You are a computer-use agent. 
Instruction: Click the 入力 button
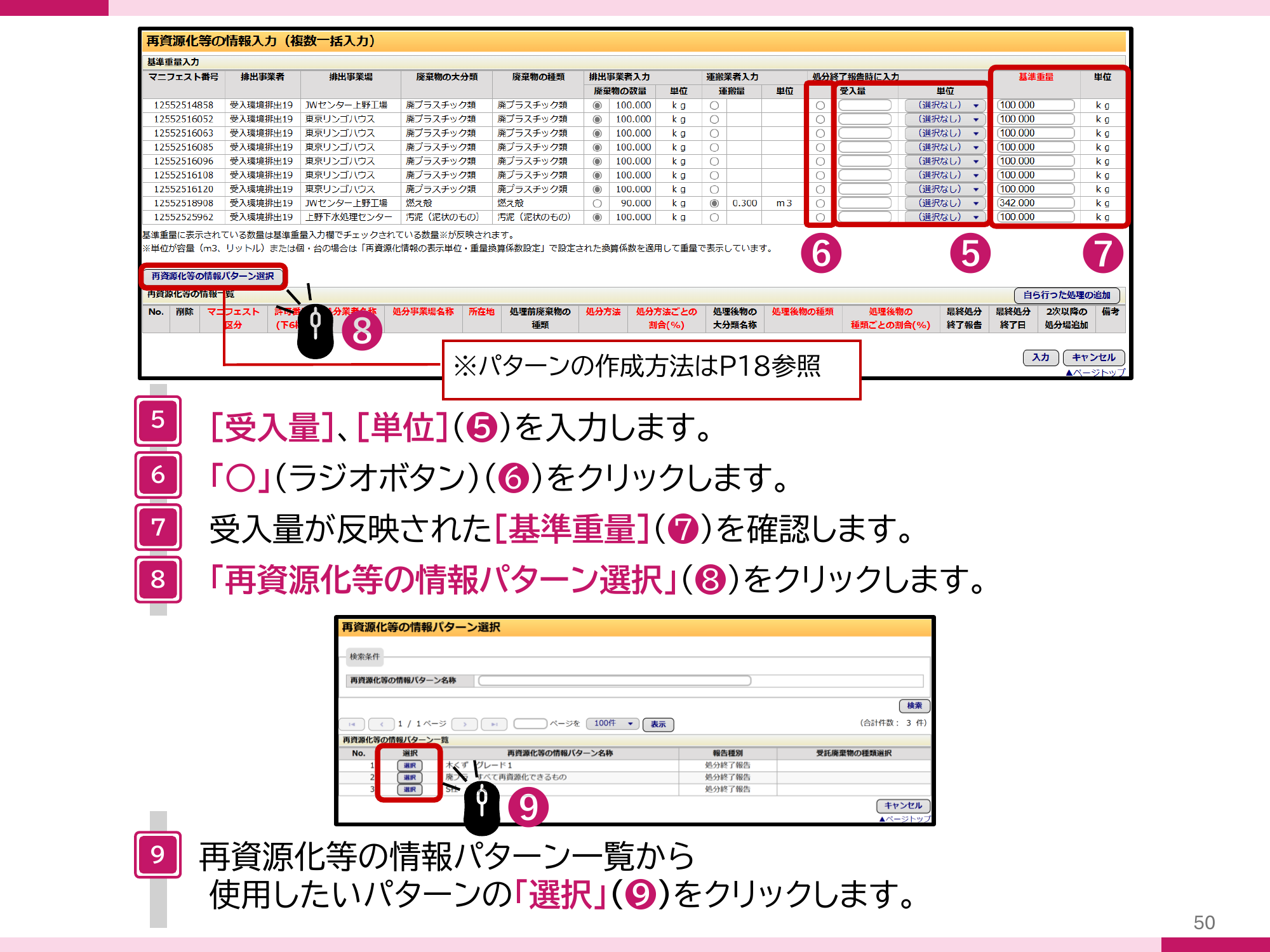pos(1041,357)
